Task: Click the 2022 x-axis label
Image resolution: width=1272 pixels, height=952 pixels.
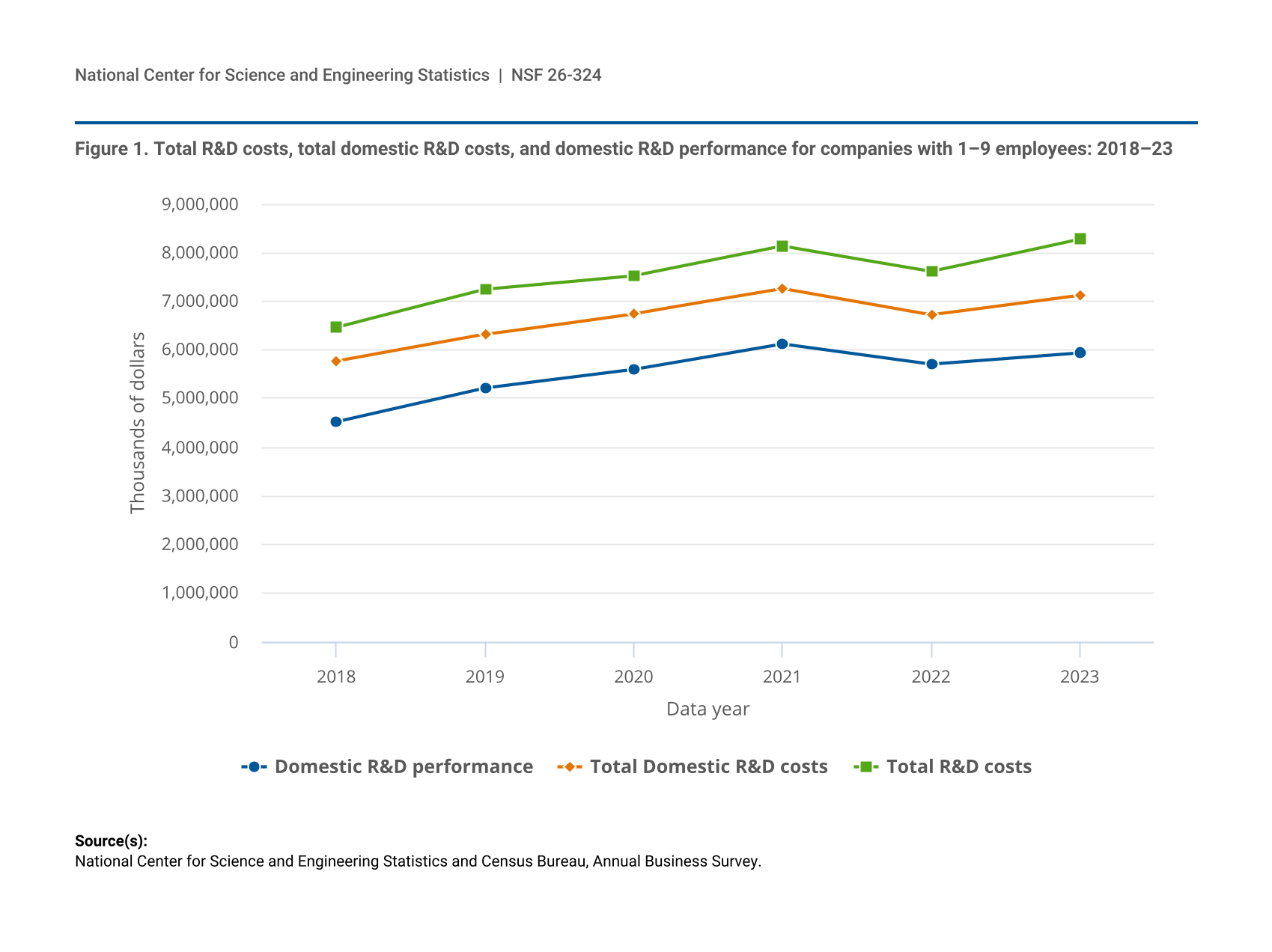Action: click(931, 677)
